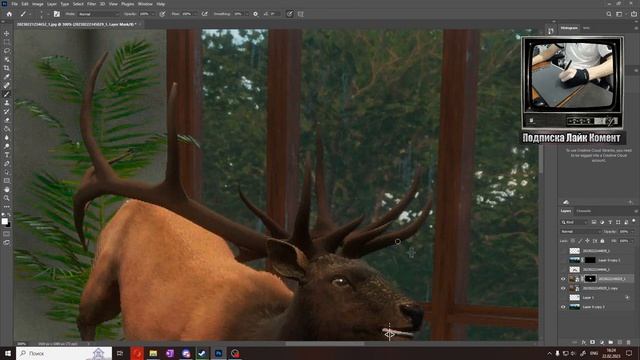This screenshot has height=360, width=640.
Task: Toggle lock transparent pixels in Layers panel
Action: [x=573, y=241]
